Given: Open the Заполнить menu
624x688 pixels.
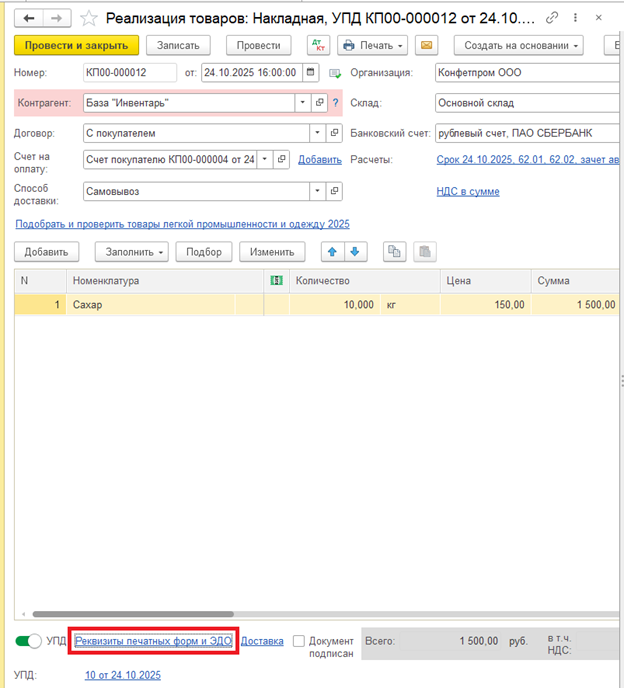Looking at the screenshot, I should pos(132,252).
